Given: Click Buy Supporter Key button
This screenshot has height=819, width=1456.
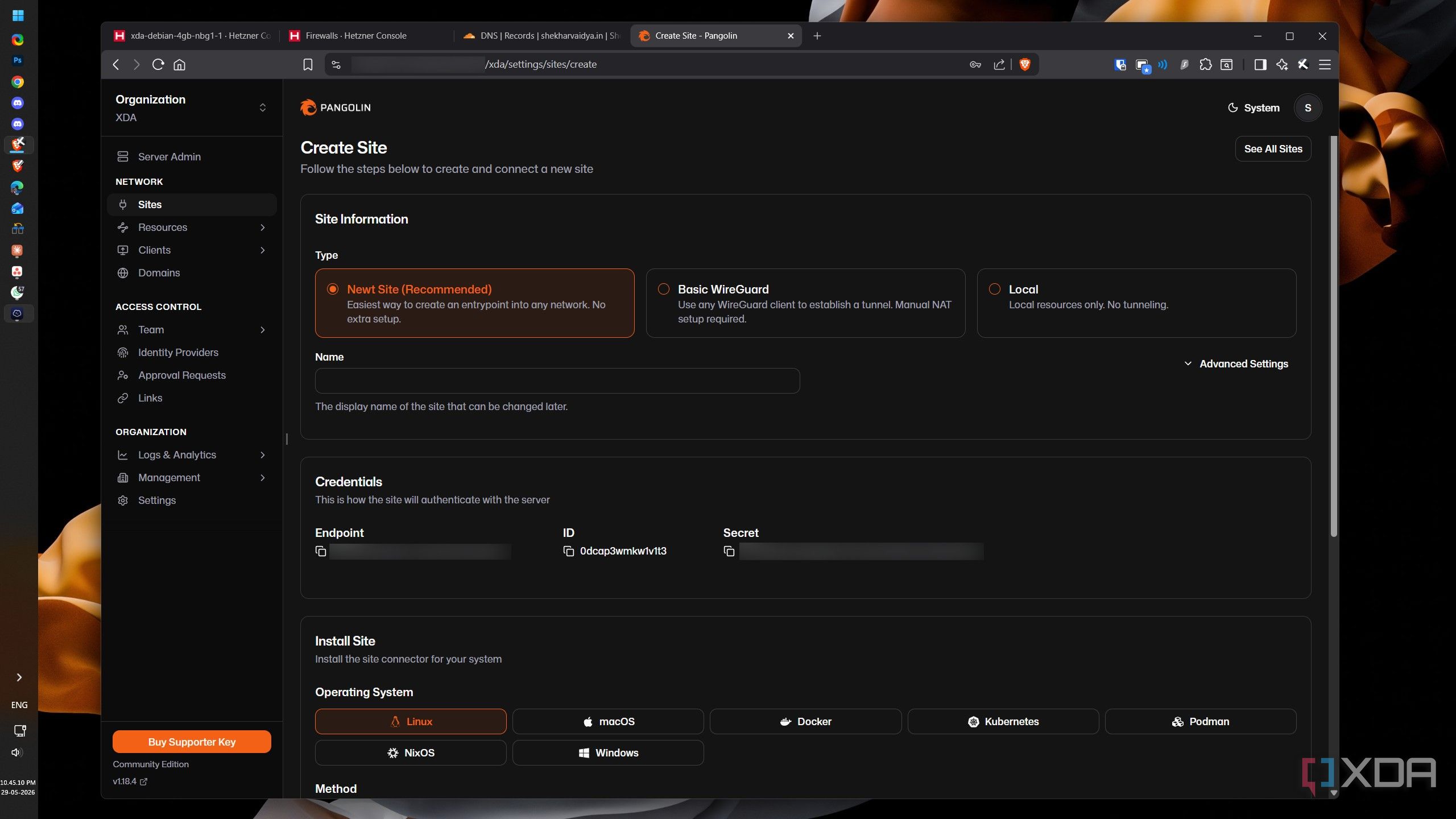Looking at the screenshot, I should click(192, 742).
